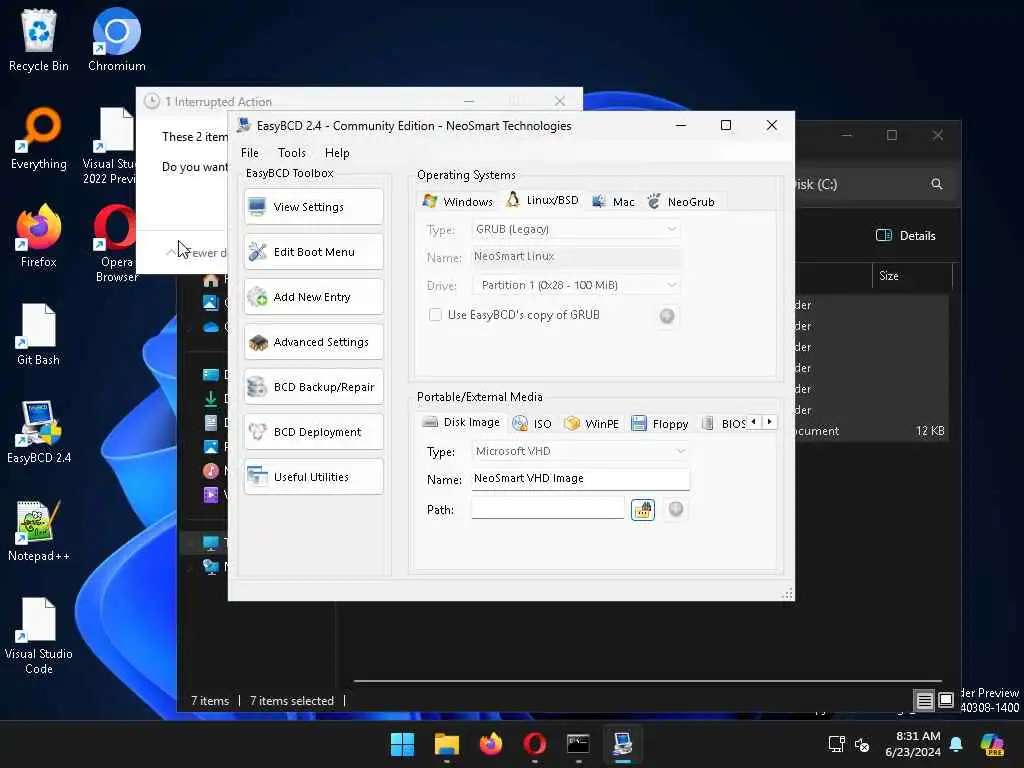Toggle the Details pane in File Explorer
The height and width of the screenshot is (768, 1024).
click(906, 236)
